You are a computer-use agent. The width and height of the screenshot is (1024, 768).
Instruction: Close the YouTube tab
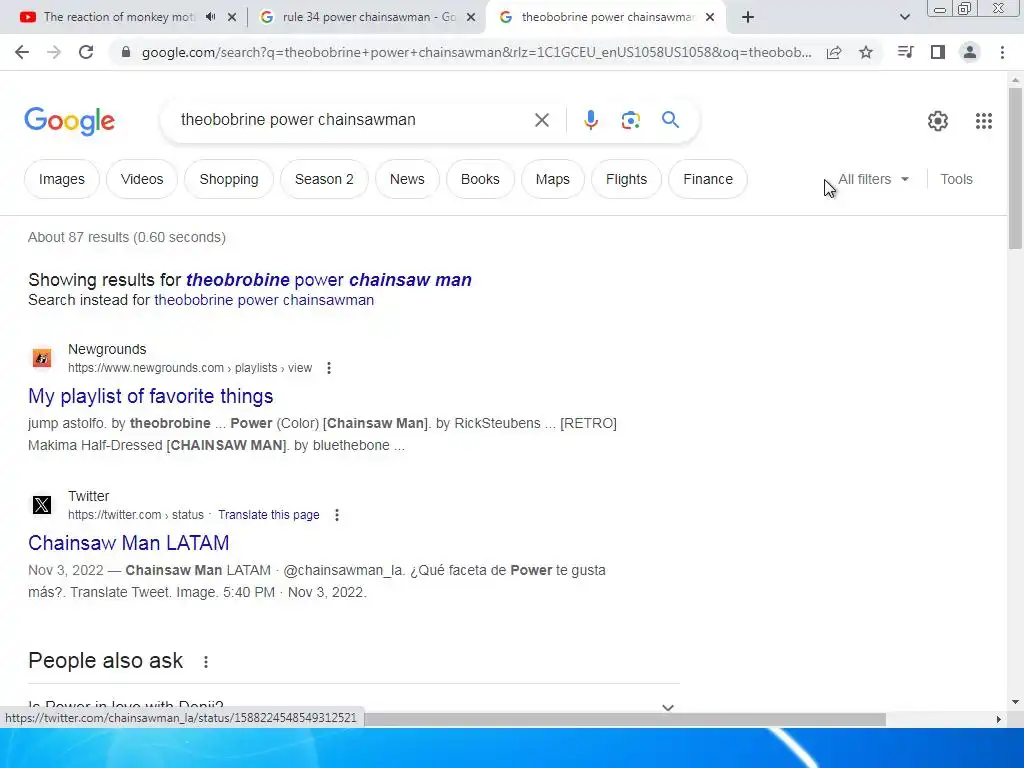tap(232, 18)
